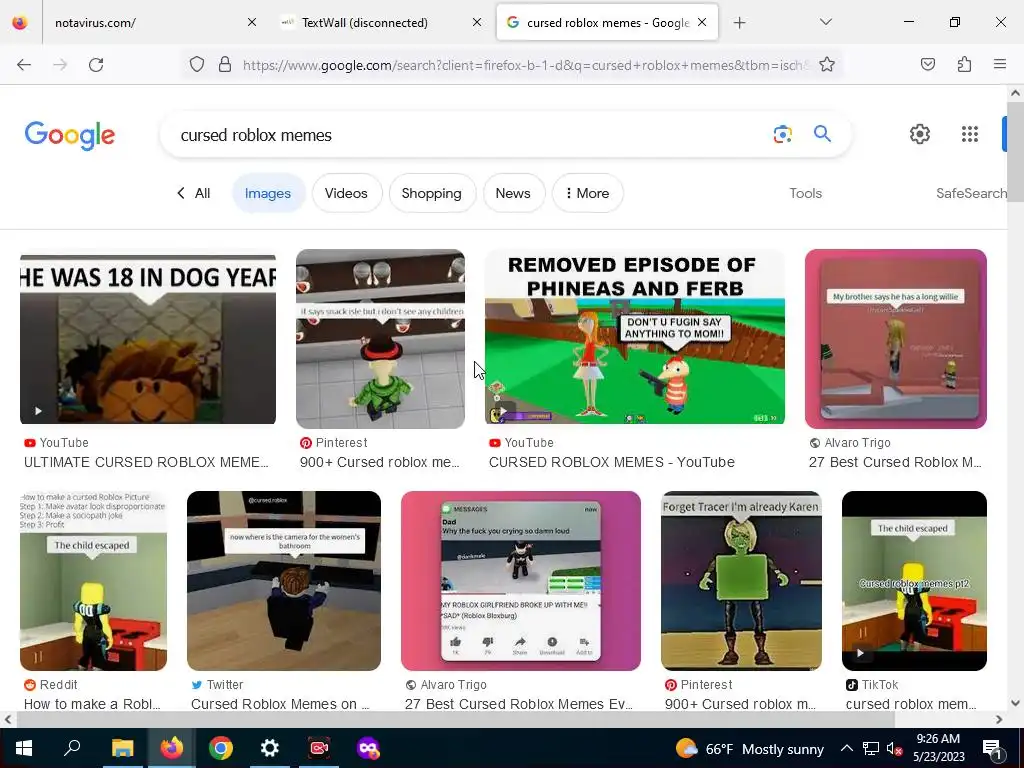Viewport: 1024px width, 768px height.
Task: Click the Firefox View icon at tab strip start
Action: tap(20, 22)
